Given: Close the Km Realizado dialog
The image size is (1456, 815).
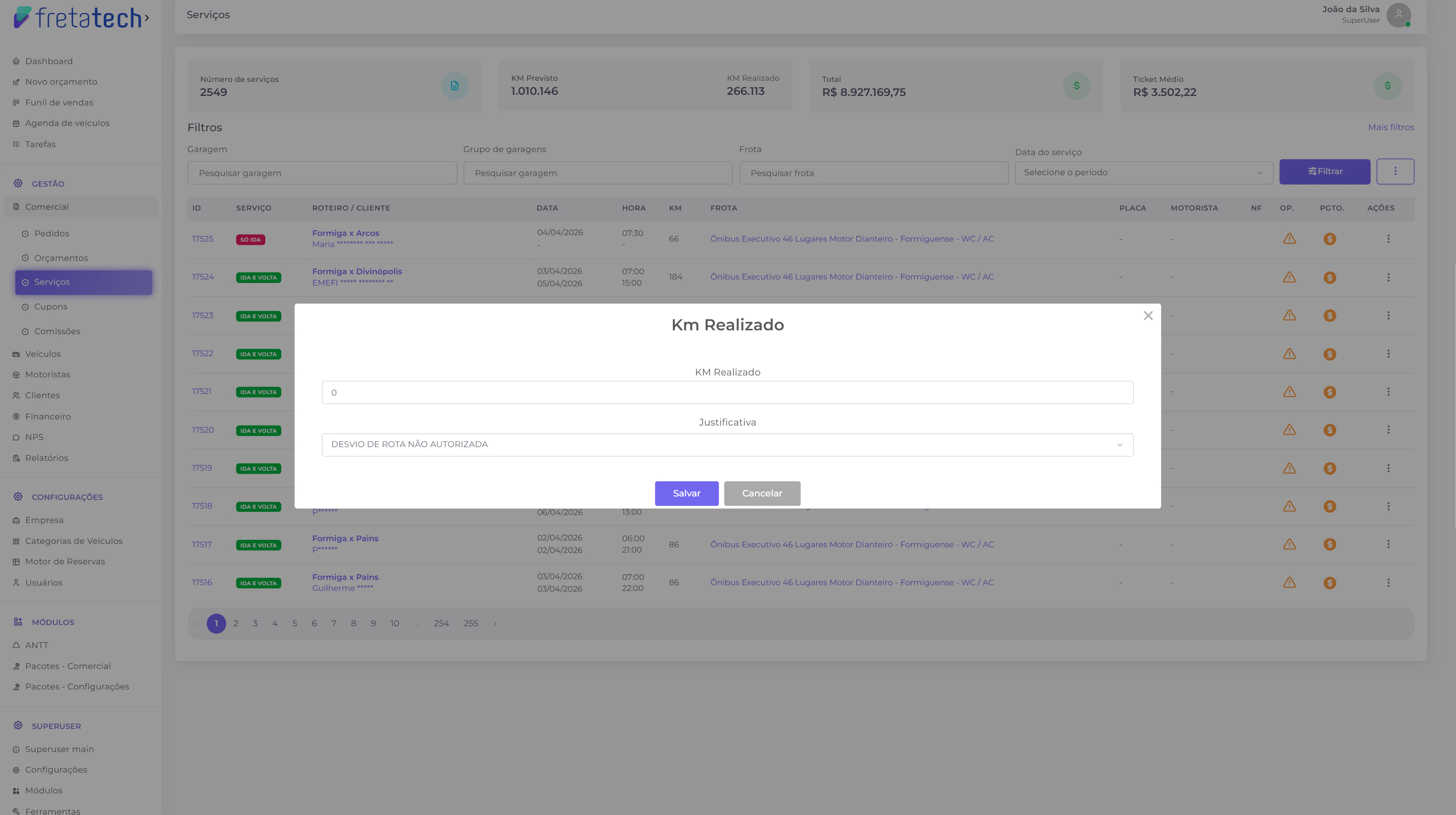Looking at the screenshot, I should point(1148,316).
